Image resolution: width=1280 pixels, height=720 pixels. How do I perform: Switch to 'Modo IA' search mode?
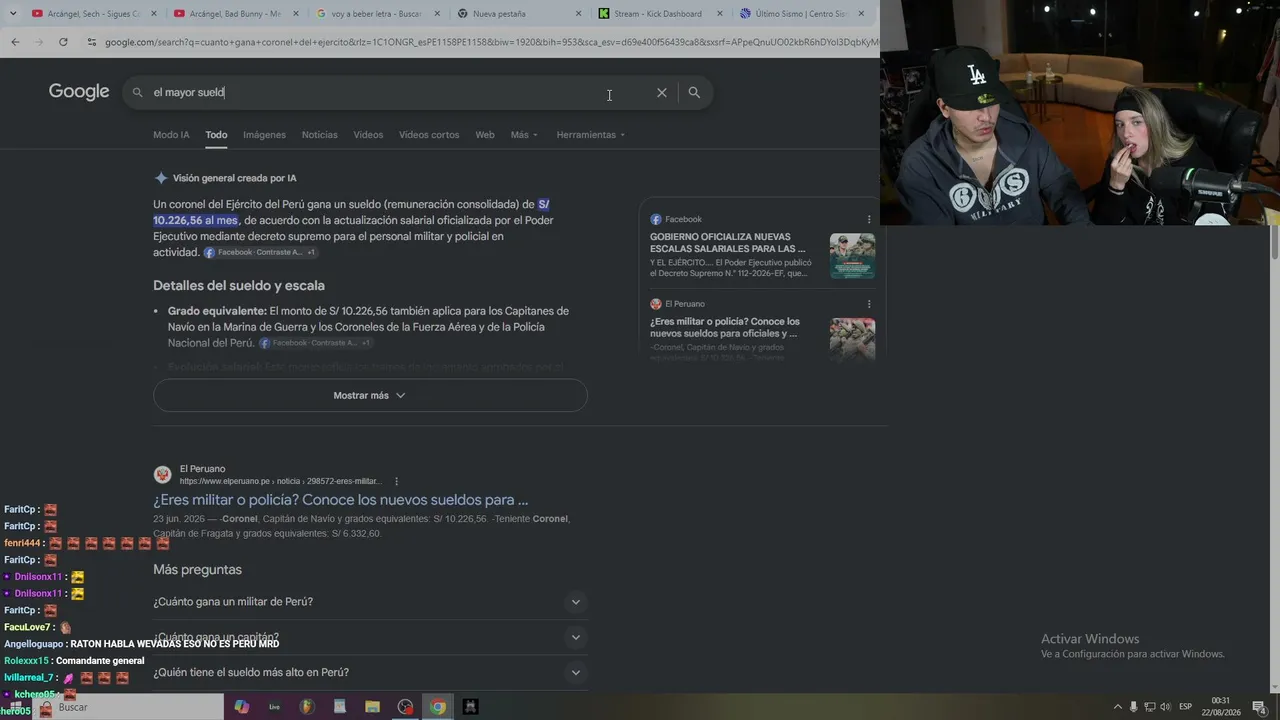(171, 135)
